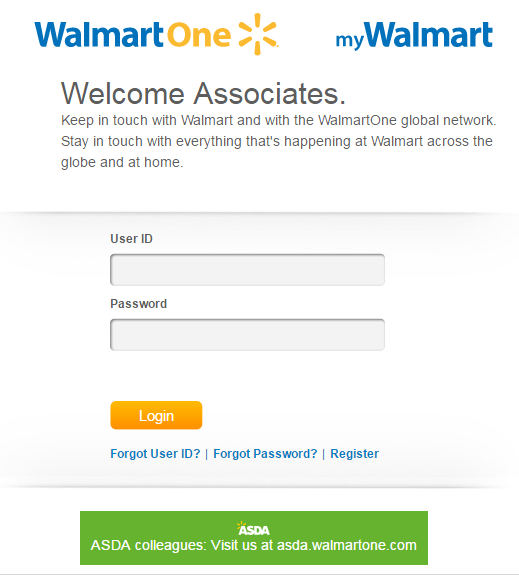Click the 'Walmart' wordmark in WalmartOne logo
Screen dimensions: 519x575
99,34
